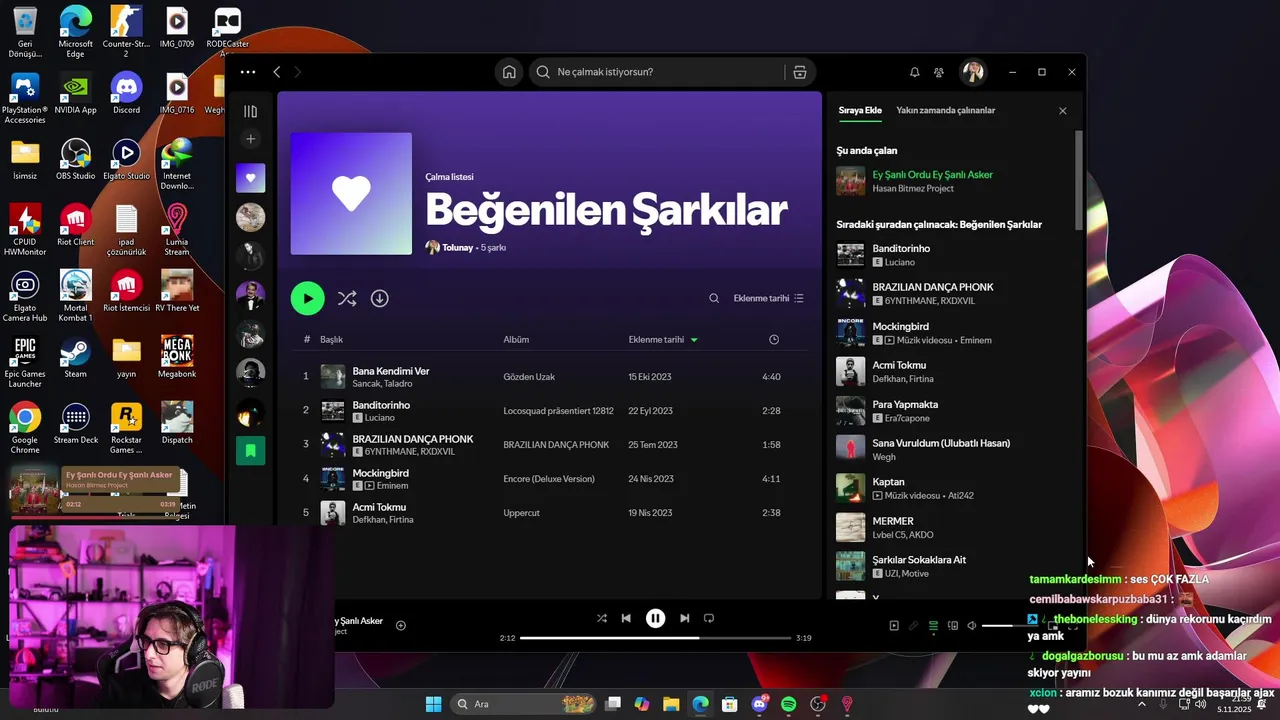This screenshot has width=1280, height=720.
Task: Toggle the queue button in player bar
Action: point(933,626)
